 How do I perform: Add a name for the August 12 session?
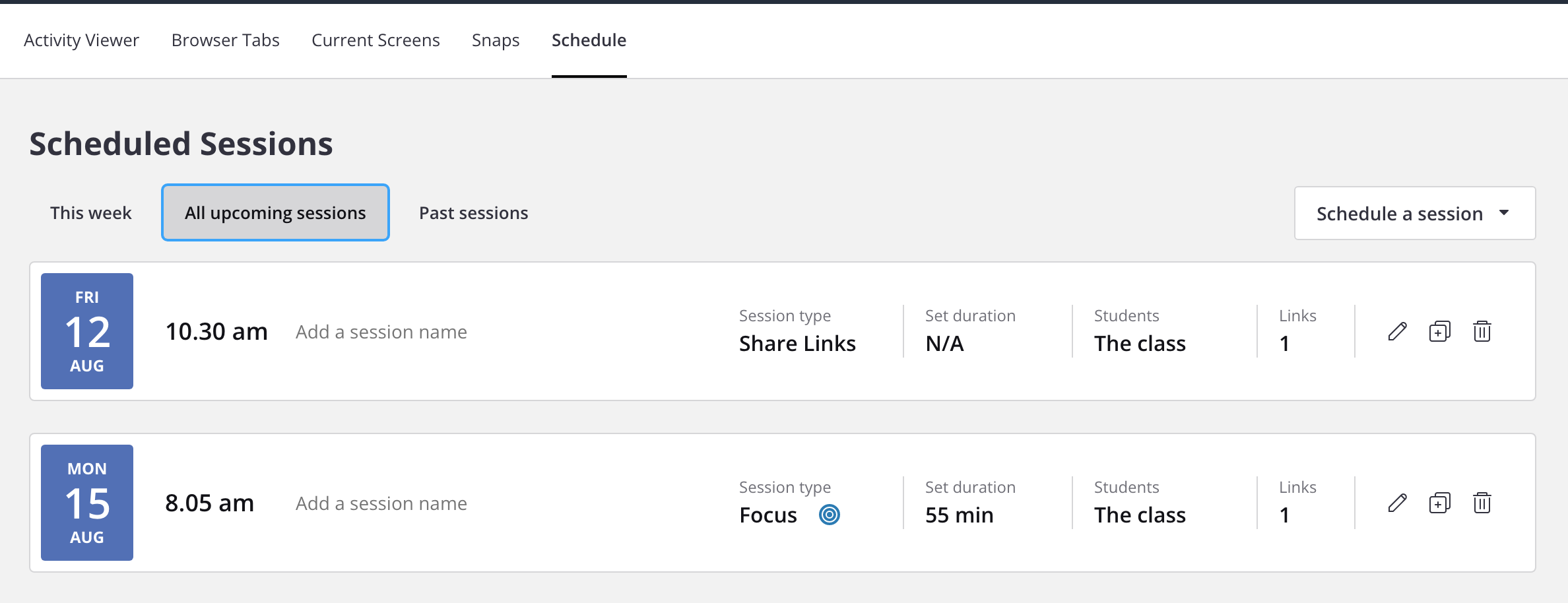(381, 331)
